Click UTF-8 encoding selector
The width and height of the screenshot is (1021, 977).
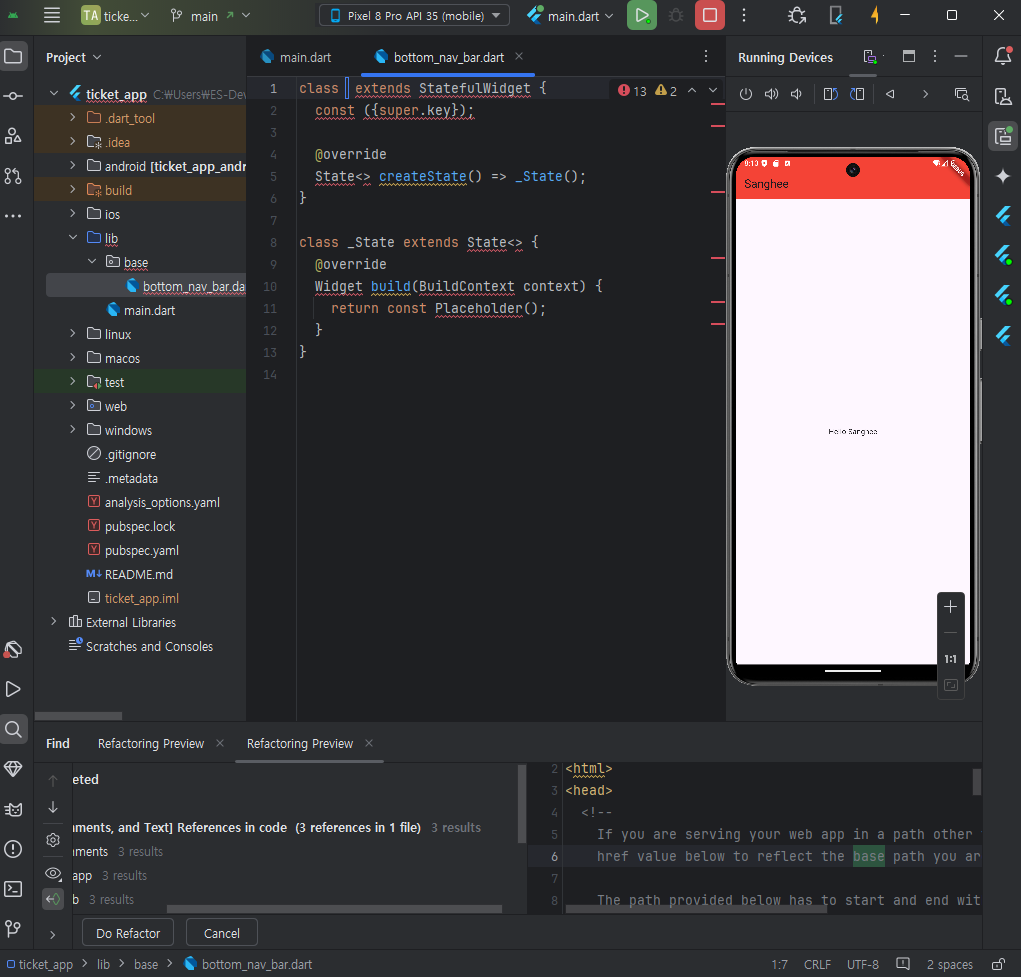[863, 964]
